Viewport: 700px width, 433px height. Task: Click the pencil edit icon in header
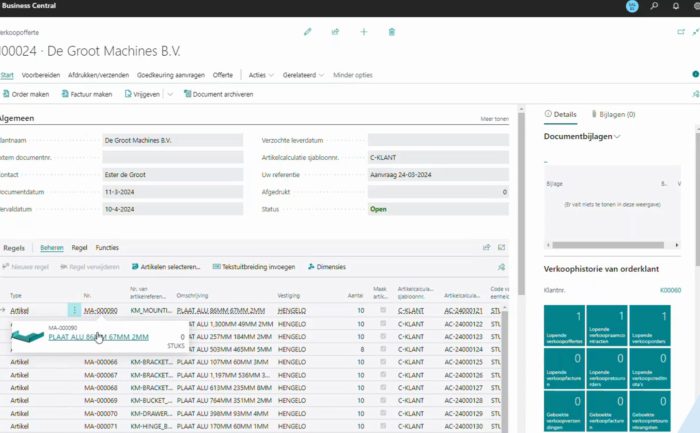point(308,32)
